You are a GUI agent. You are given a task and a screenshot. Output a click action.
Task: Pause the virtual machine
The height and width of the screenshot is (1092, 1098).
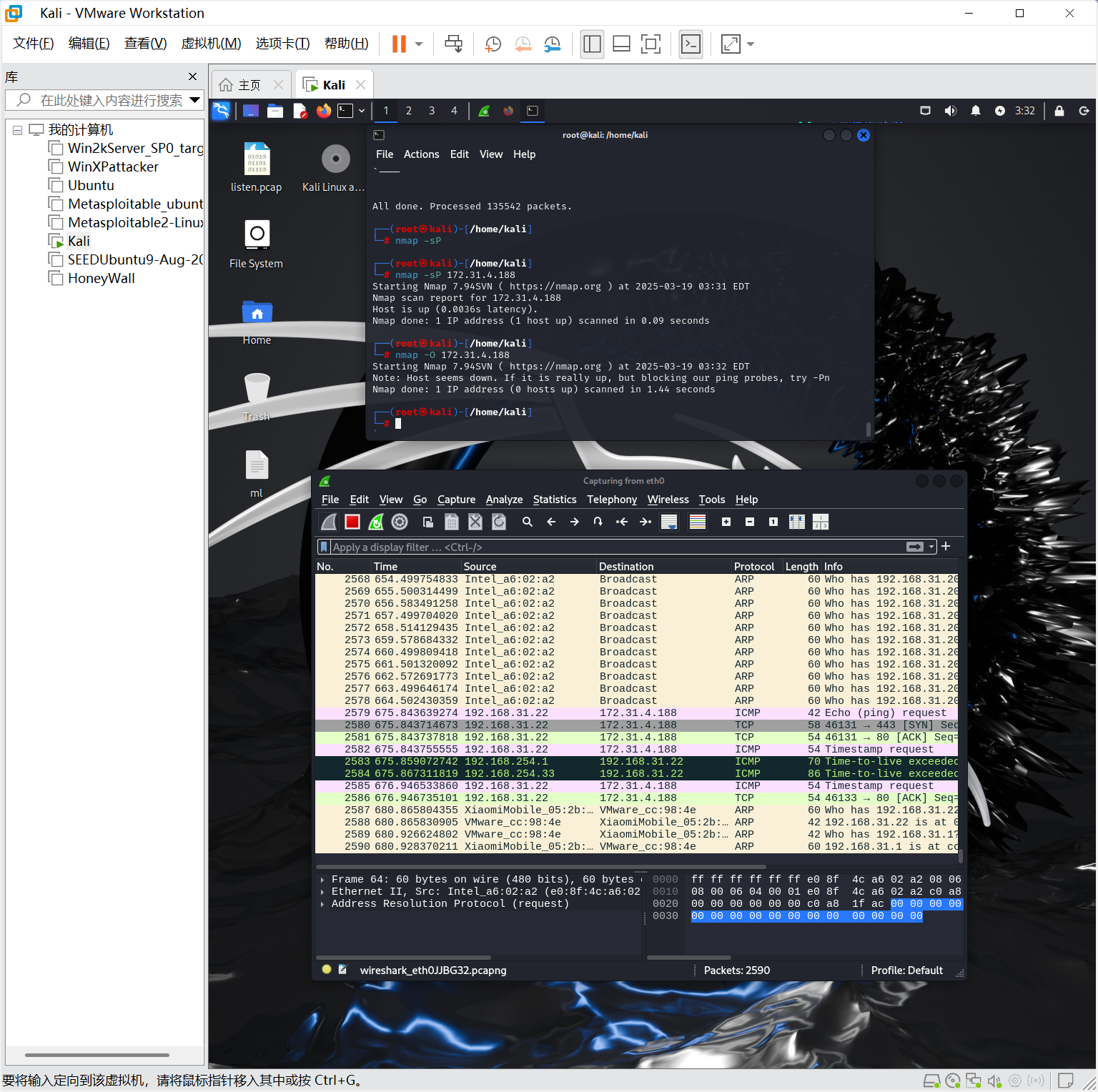[x=399, y=44]
